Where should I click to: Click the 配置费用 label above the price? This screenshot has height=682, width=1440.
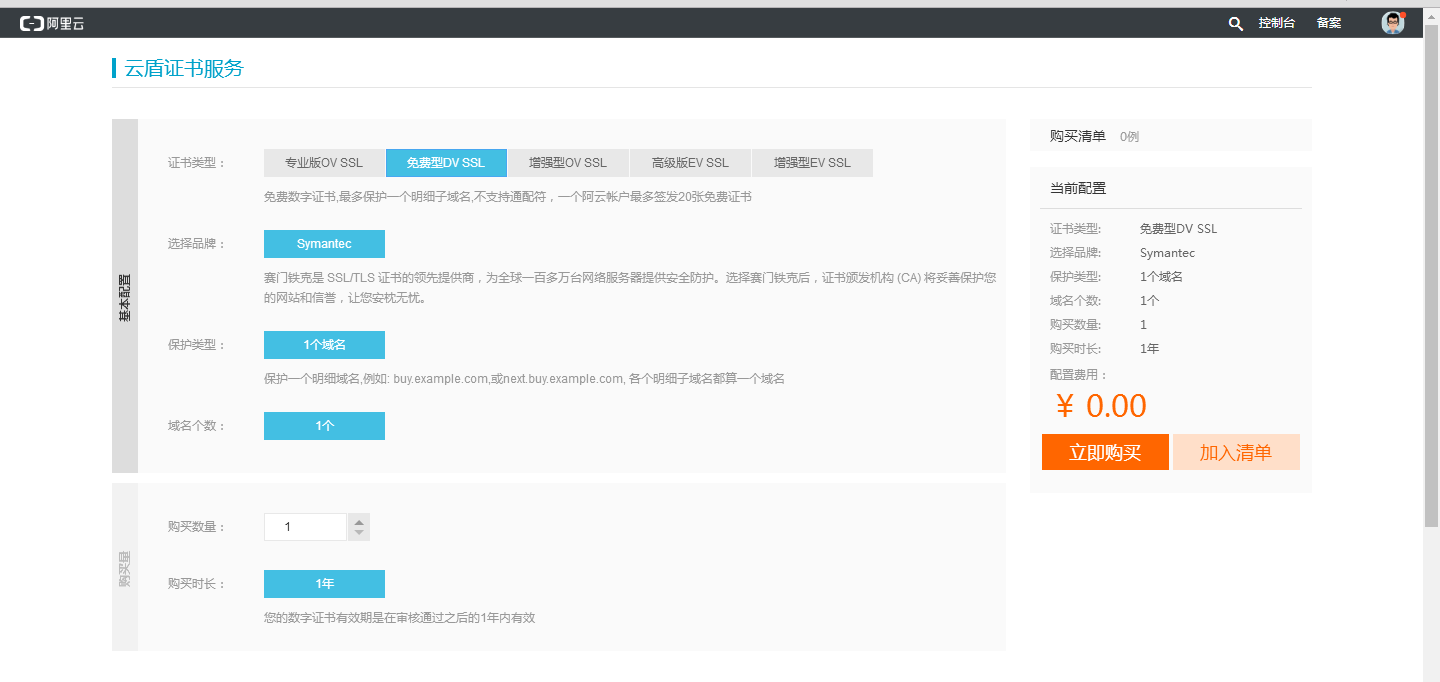pyautogui.click(x=1078, y=375)
